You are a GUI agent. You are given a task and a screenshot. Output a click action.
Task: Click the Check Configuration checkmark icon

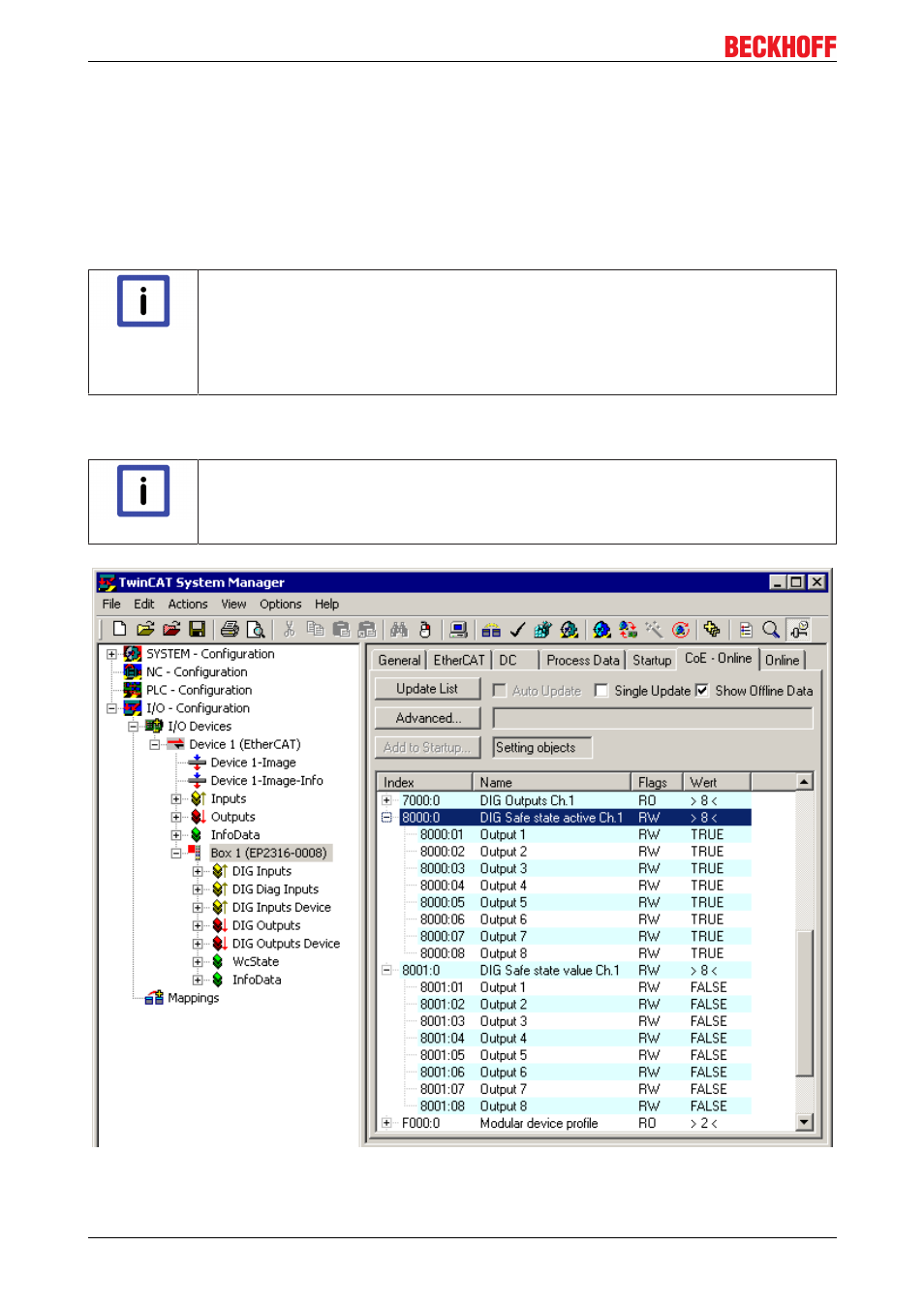[517, 630]
